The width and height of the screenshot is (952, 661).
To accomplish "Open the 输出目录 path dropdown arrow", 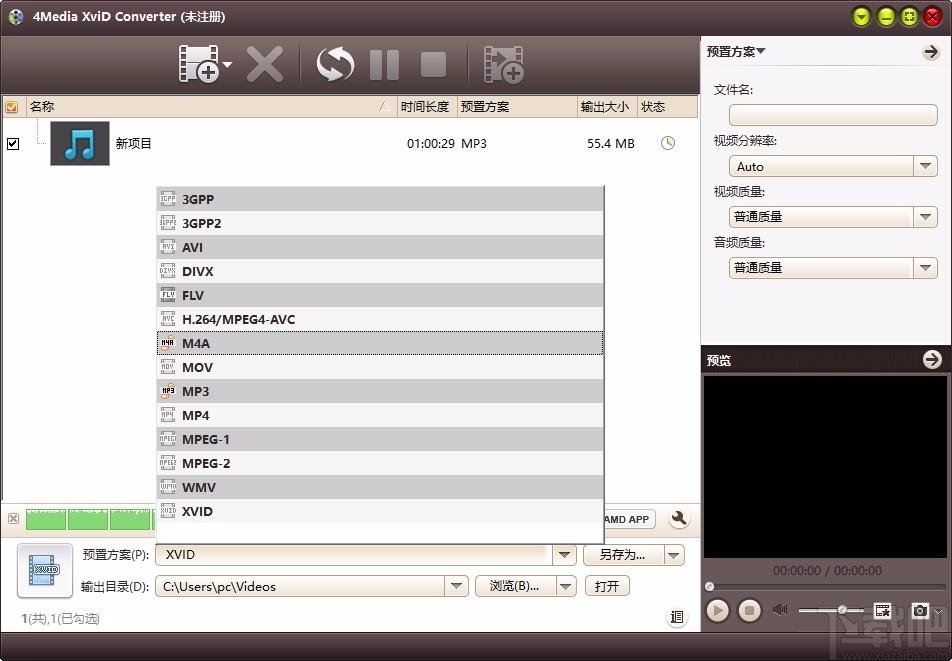I will [x=456, y=586].
